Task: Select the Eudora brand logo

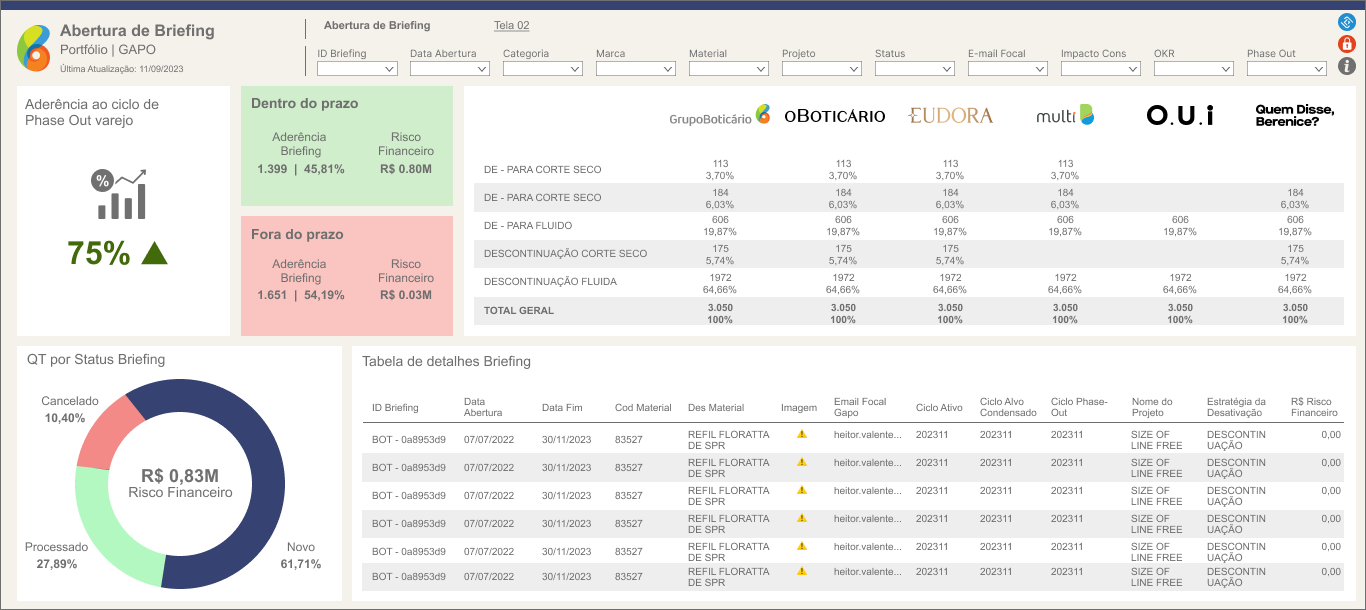Action: [x=950, y=116]
